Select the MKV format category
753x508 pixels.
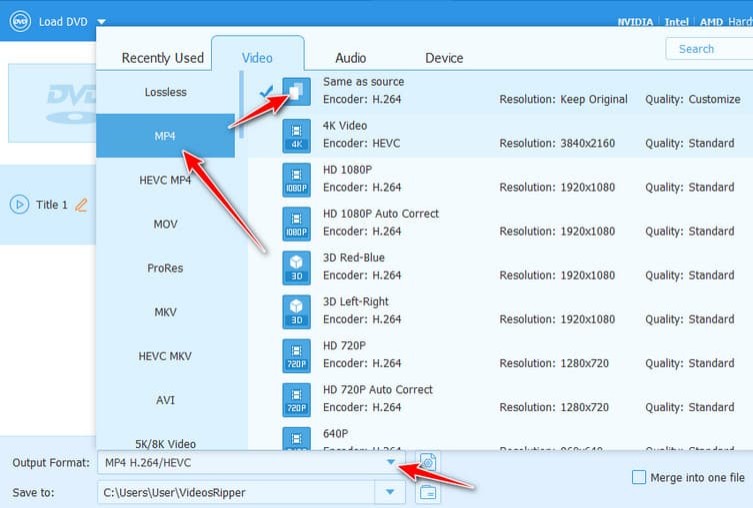(165, 312)
